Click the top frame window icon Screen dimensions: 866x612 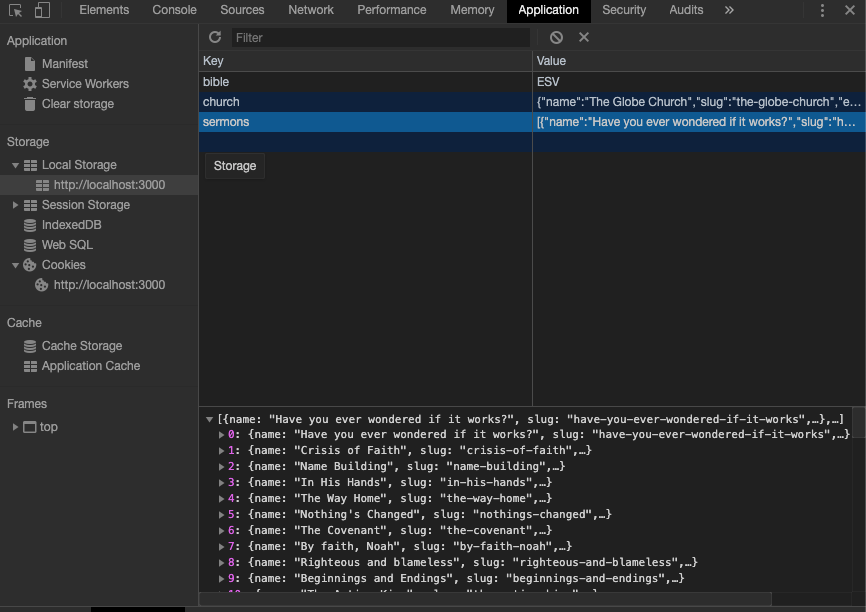click(29, 427)
